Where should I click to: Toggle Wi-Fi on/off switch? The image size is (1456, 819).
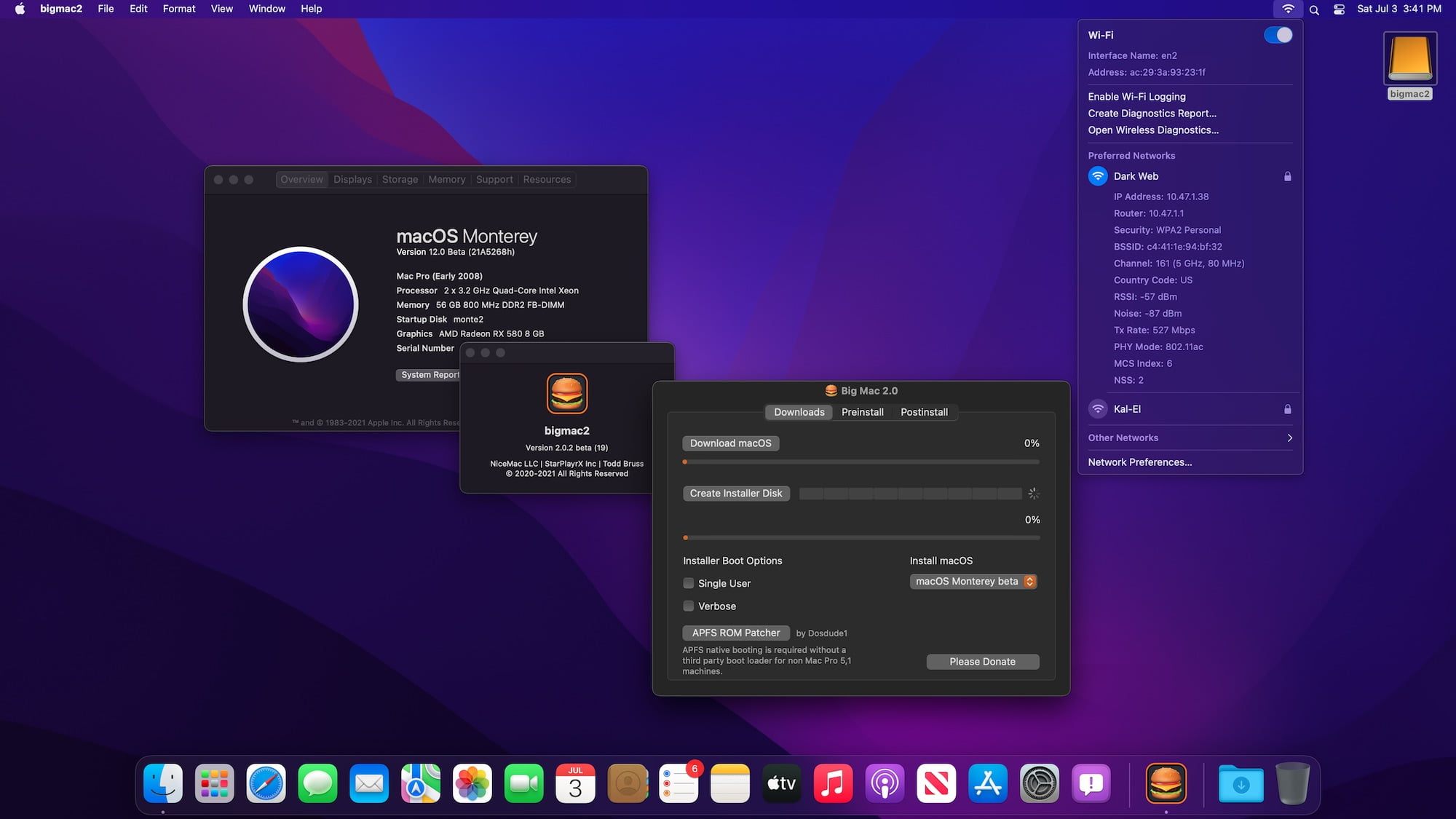(x=1278, y=34)
